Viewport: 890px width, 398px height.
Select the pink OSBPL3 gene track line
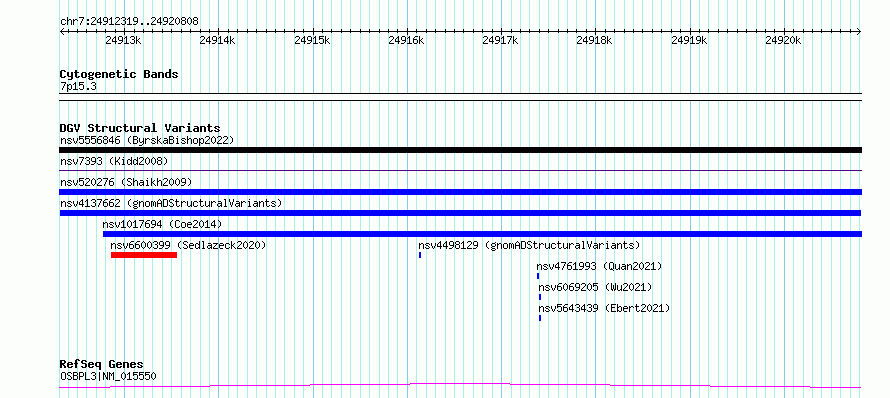pos(460,386)
